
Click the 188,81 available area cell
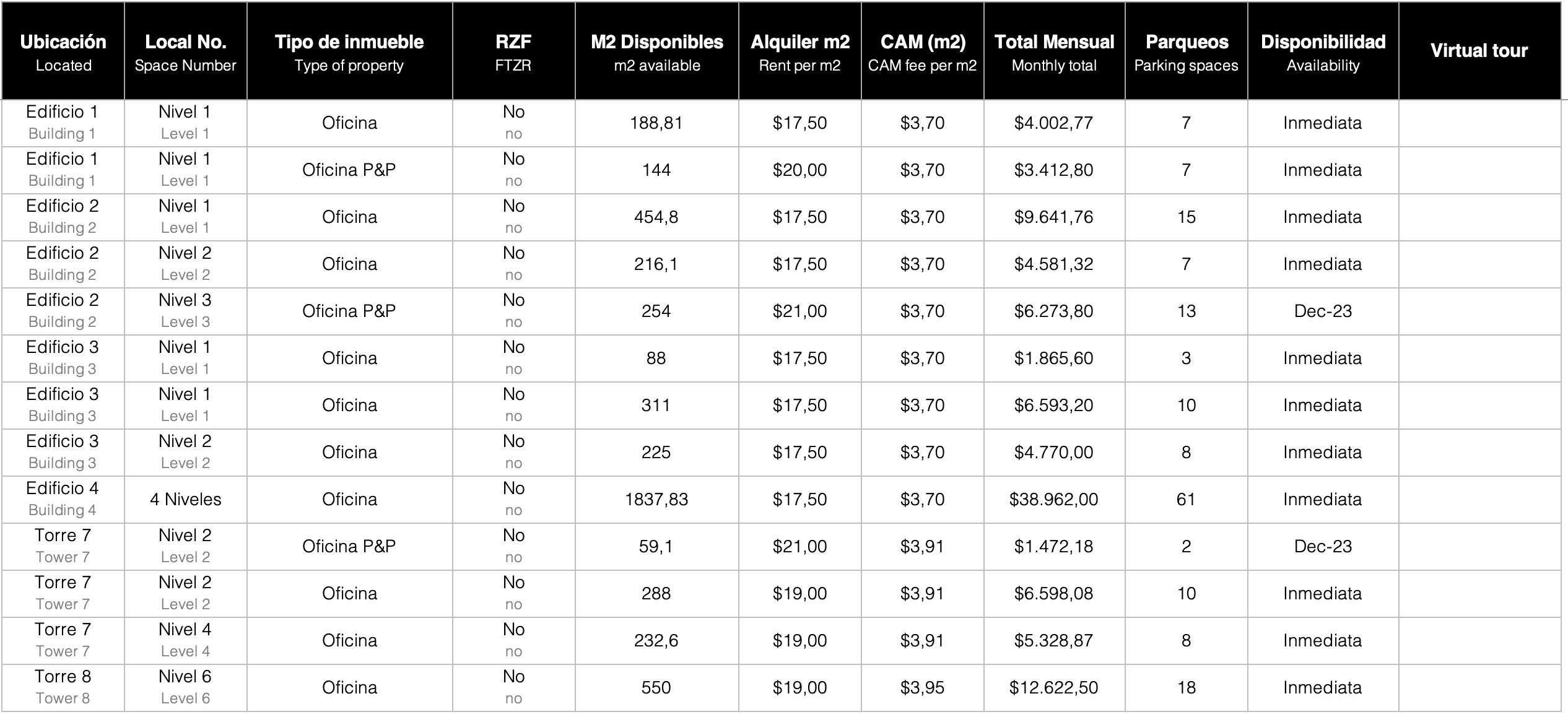656,123
